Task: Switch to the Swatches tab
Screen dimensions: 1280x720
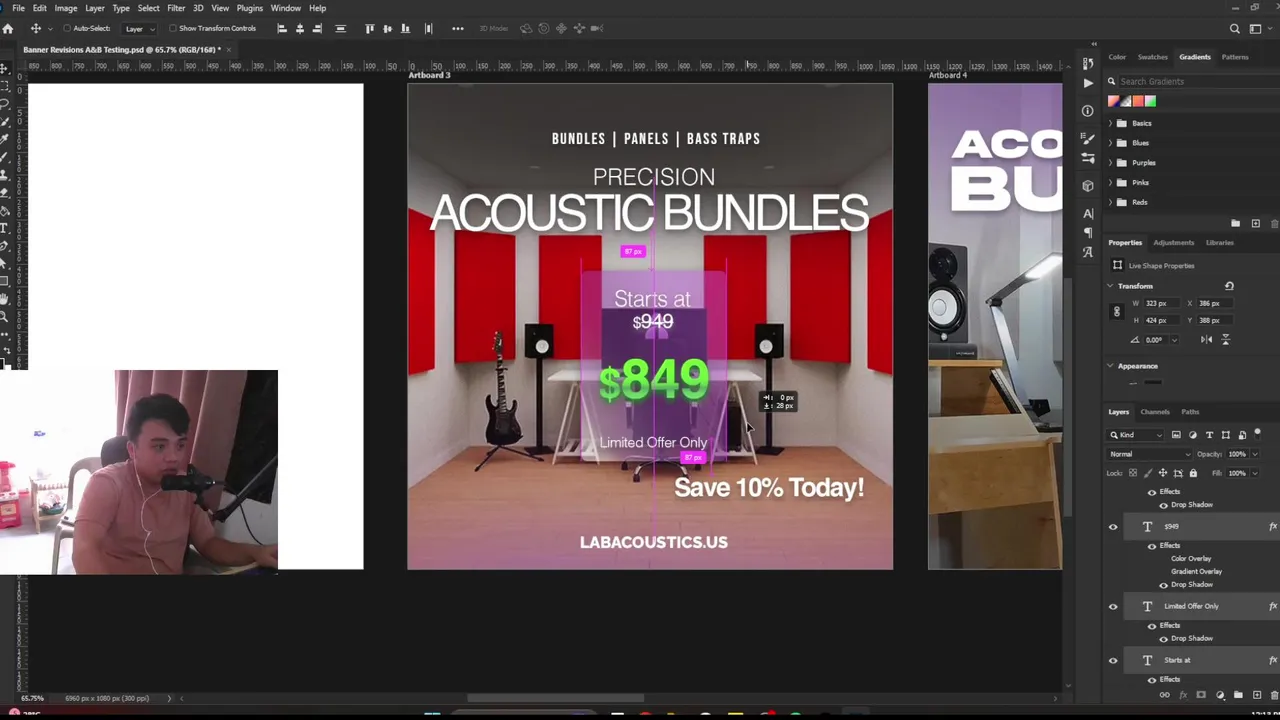Action: [1152, 57]
